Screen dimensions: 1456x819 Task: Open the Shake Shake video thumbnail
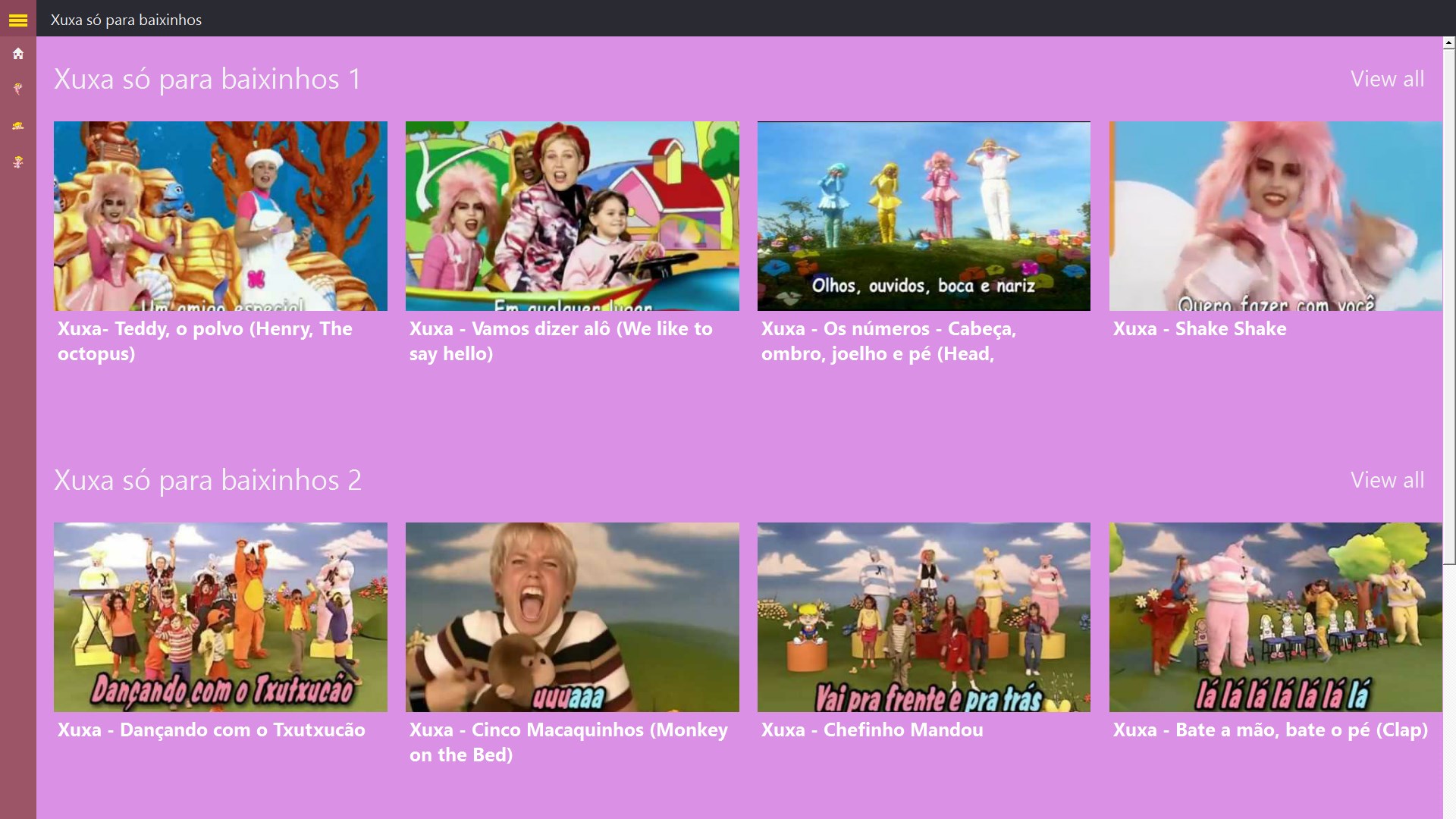[1276, 216]
